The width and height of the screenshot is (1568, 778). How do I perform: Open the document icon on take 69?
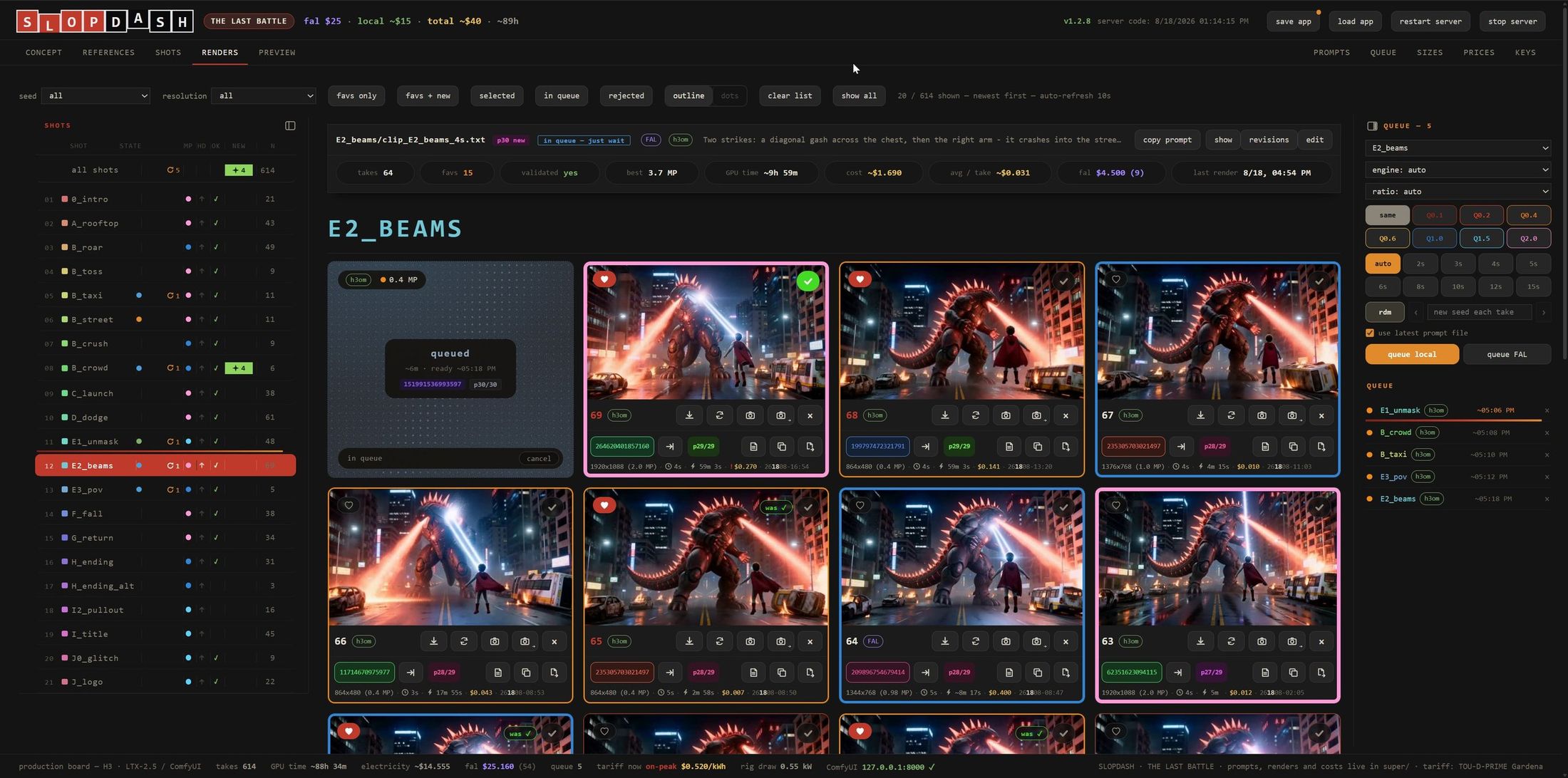tap(753, 447)
